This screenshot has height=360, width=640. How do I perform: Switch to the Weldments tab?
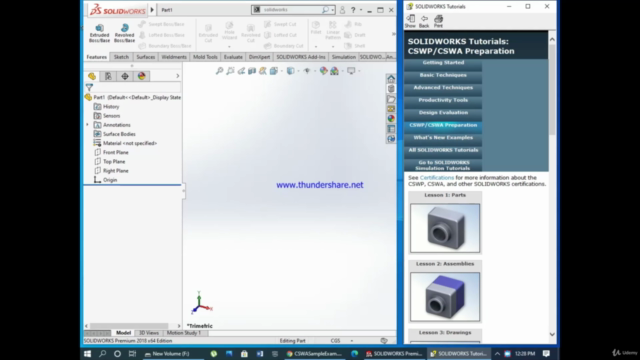pos(174,57)
